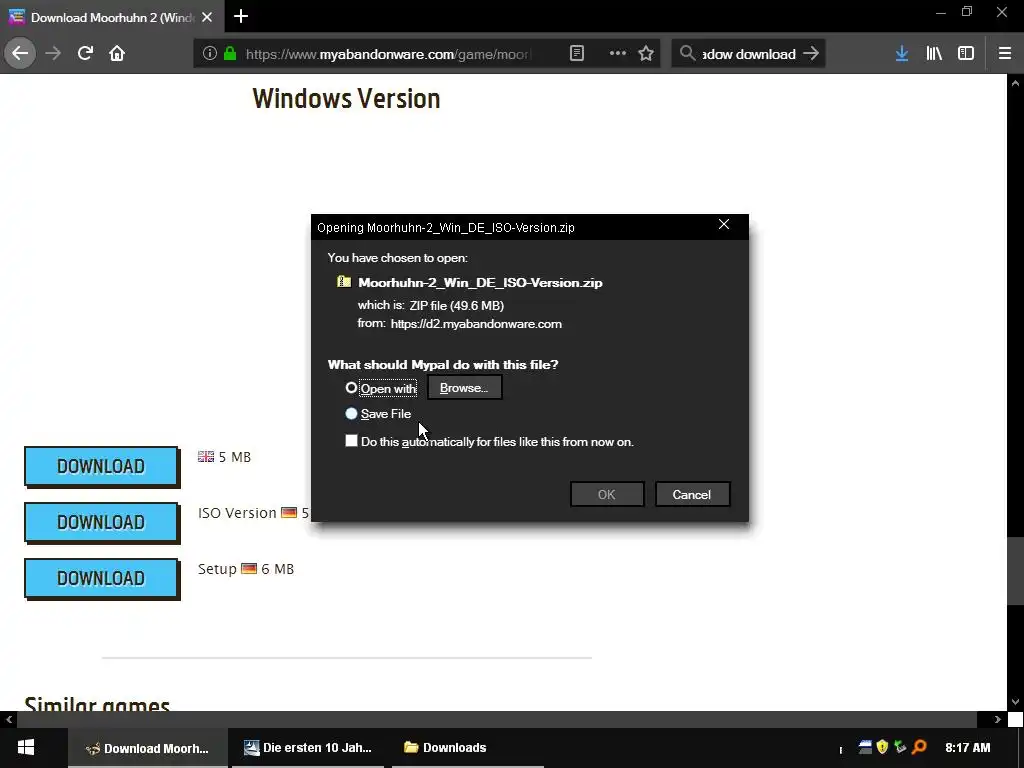Click the forward navigation arrow
This screenshot has height=768, width=1024.
point(53,53)
